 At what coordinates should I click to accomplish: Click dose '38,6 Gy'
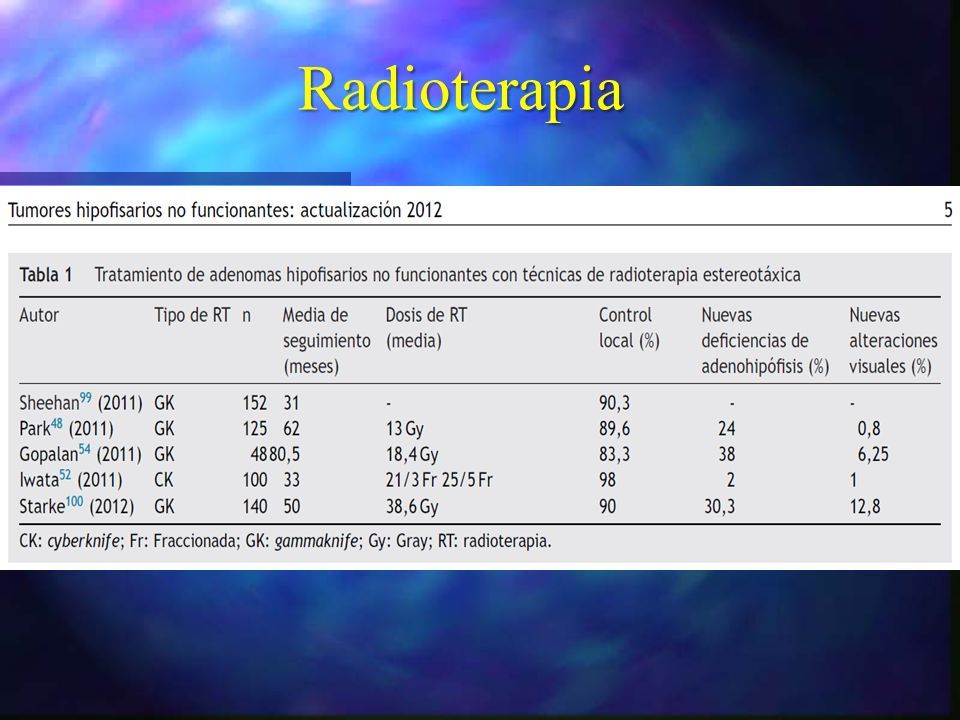[412, 508]
